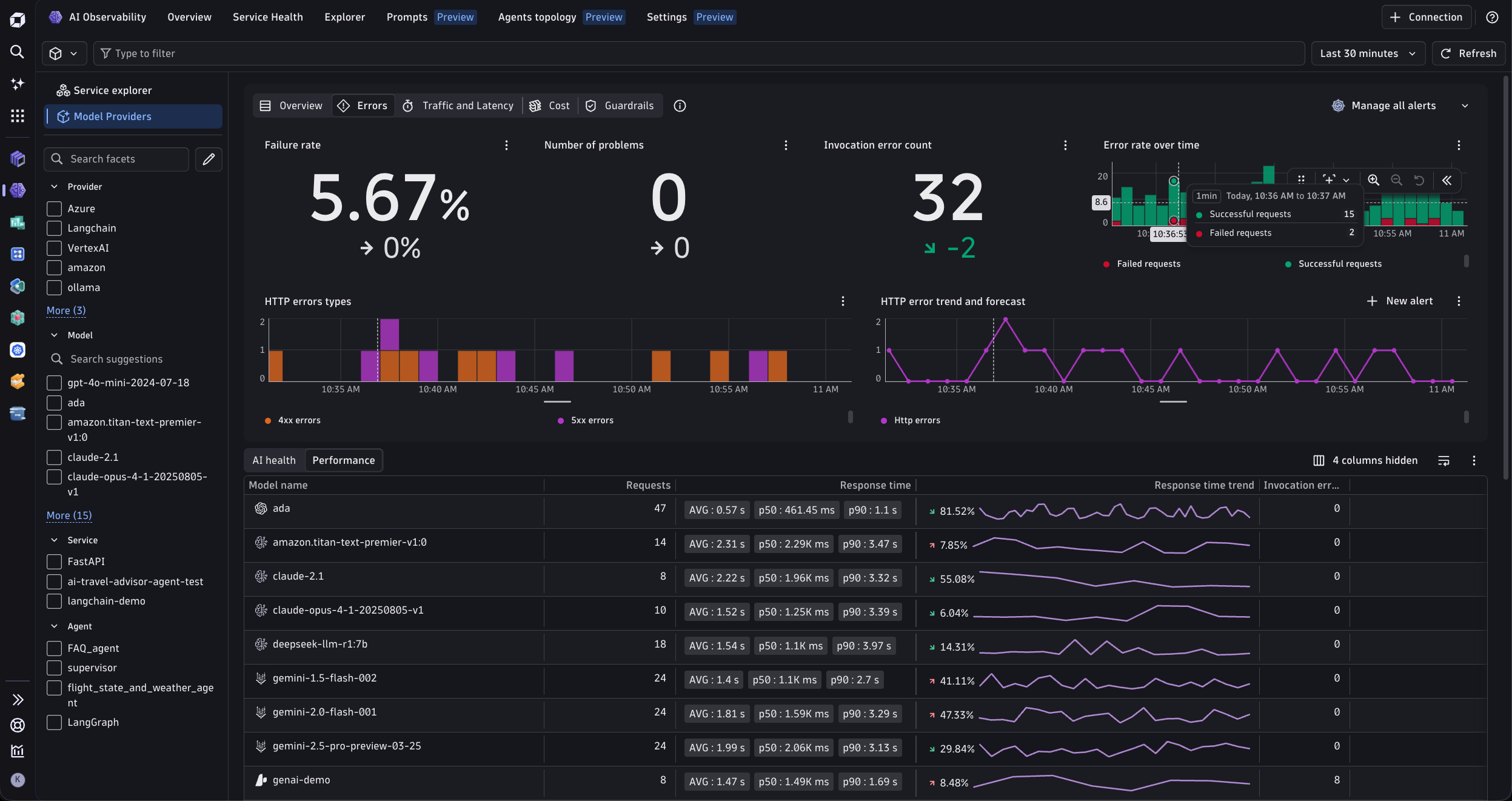Select the supervisor agent checkbox
Viewport: 1512px width, 801px height.
pos(54,668)
